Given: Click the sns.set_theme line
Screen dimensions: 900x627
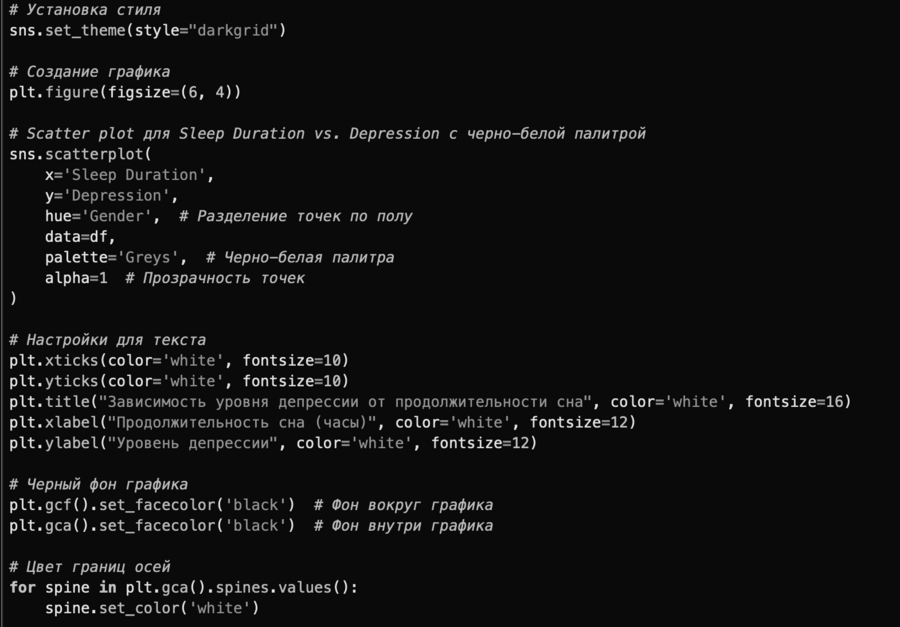Looking at the screenshot, I should [148, 31].
